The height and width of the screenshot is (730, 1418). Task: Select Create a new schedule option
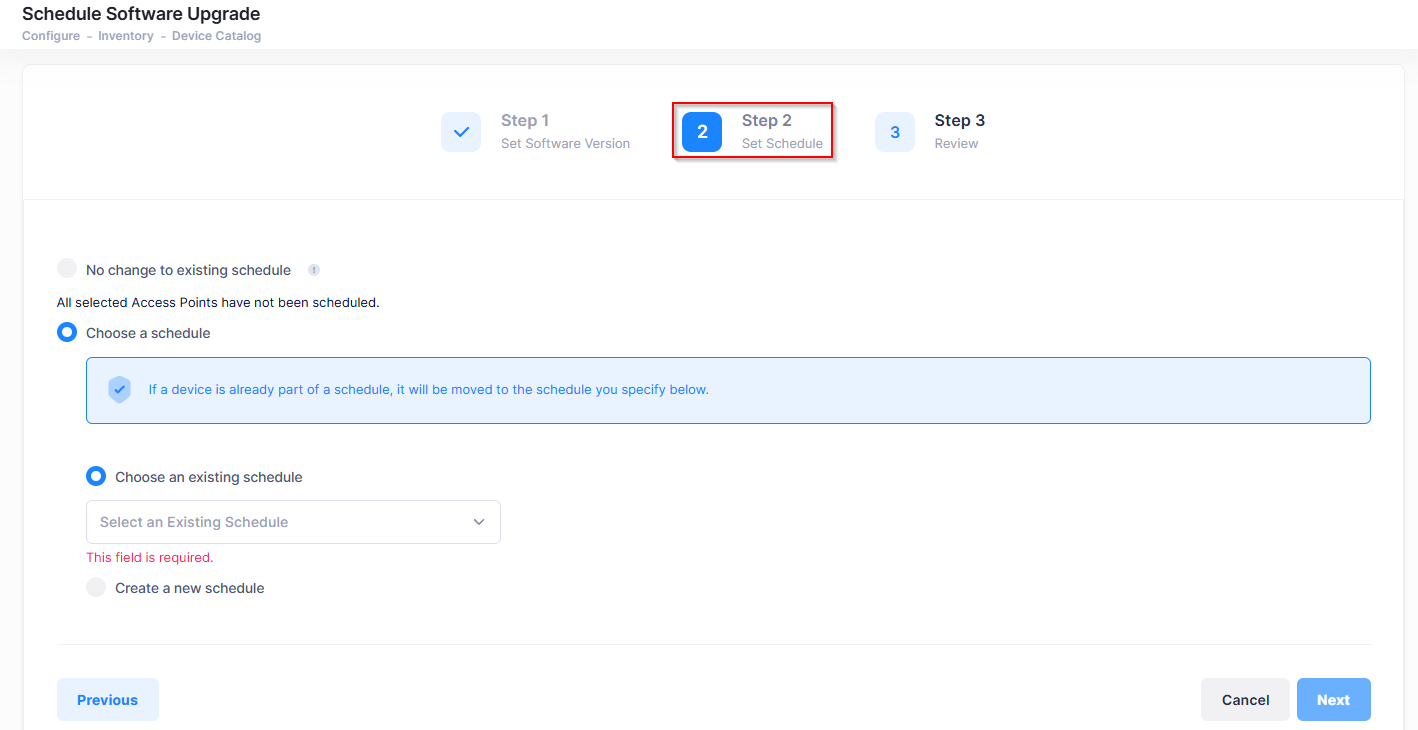click(x=96, y=587)
